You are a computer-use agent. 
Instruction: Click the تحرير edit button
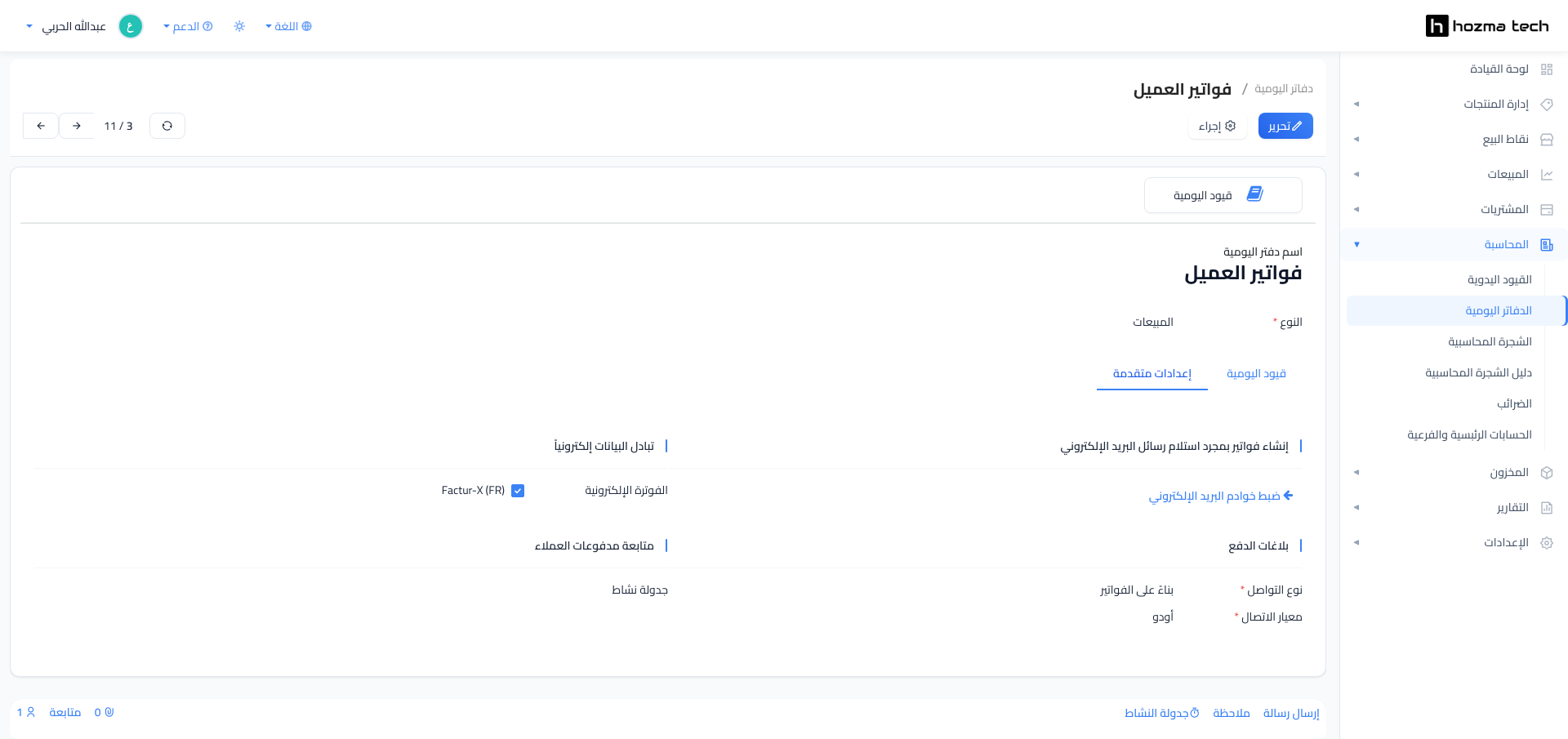pyautogui.click(x=1285, y=126)
